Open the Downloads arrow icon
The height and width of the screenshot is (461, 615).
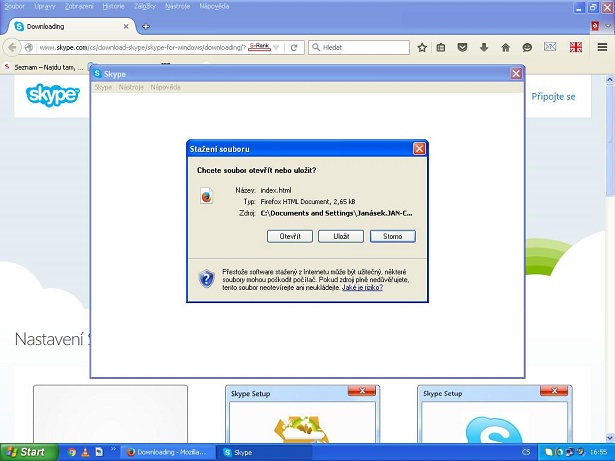[x=484, y=47]
